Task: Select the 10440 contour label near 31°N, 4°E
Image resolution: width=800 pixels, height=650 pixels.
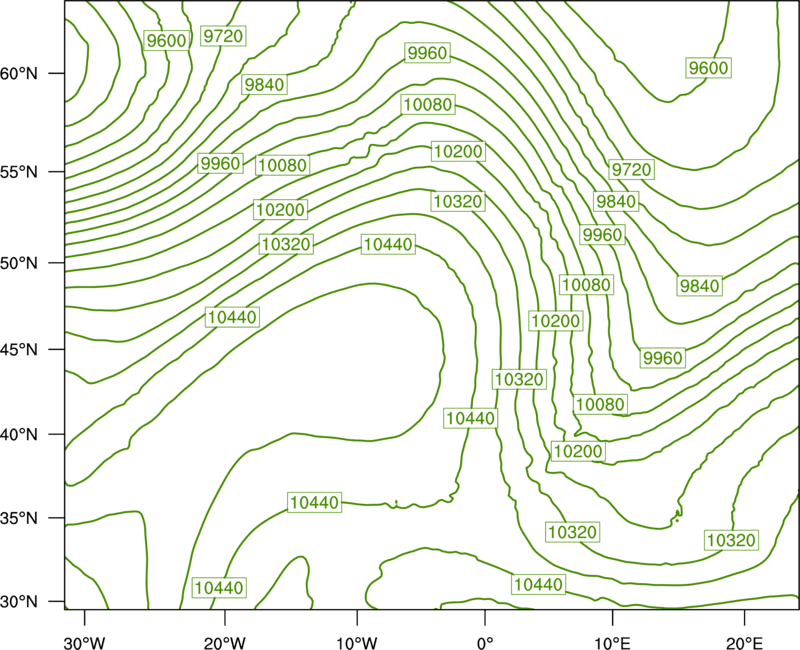Action: 539,584
